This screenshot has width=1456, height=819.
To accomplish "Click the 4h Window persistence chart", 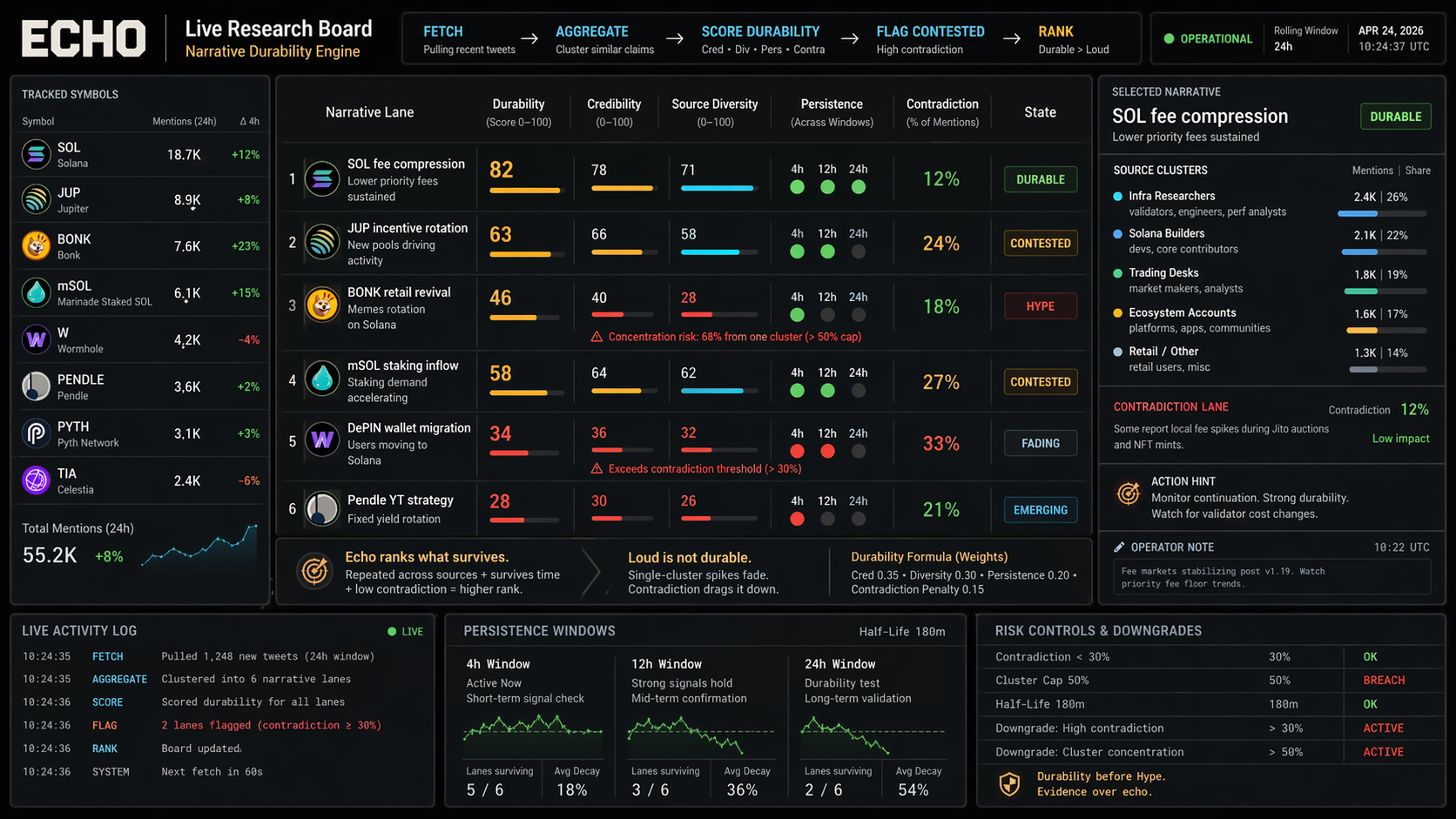I will [533, 734].
